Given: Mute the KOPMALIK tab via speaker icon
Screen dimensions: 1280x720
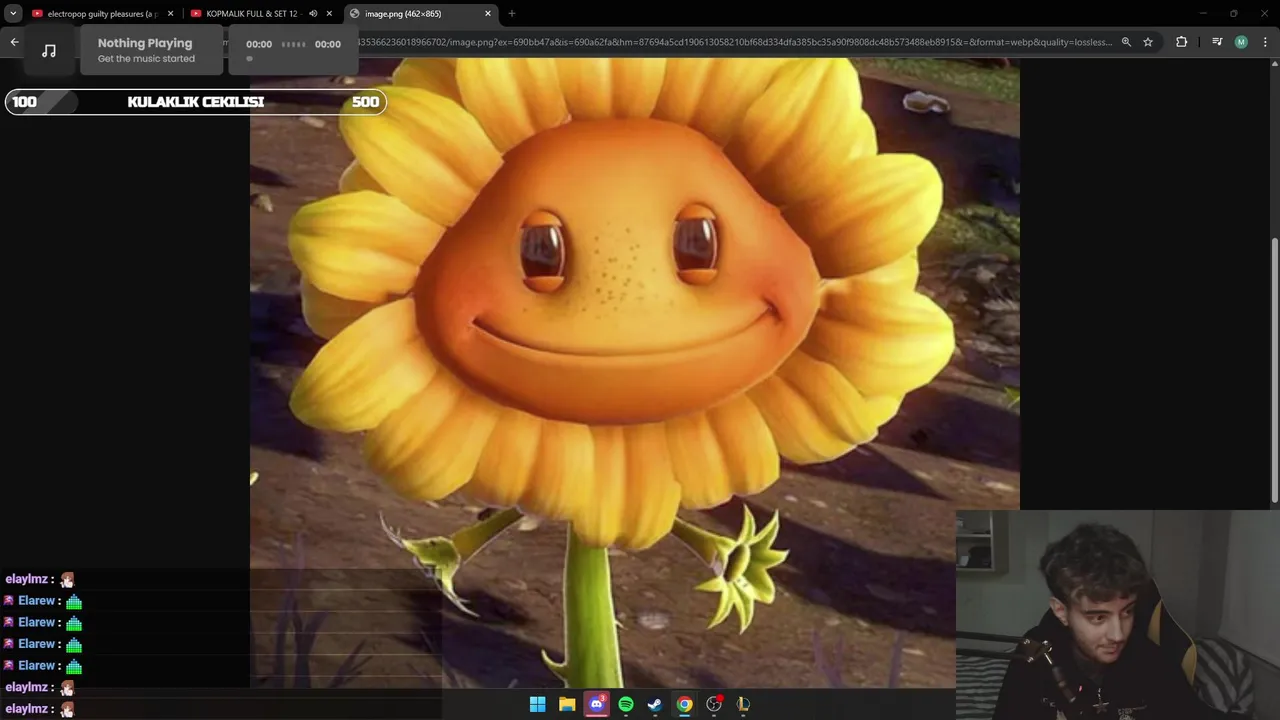Looking at the screenshot, I should (313, 14).
